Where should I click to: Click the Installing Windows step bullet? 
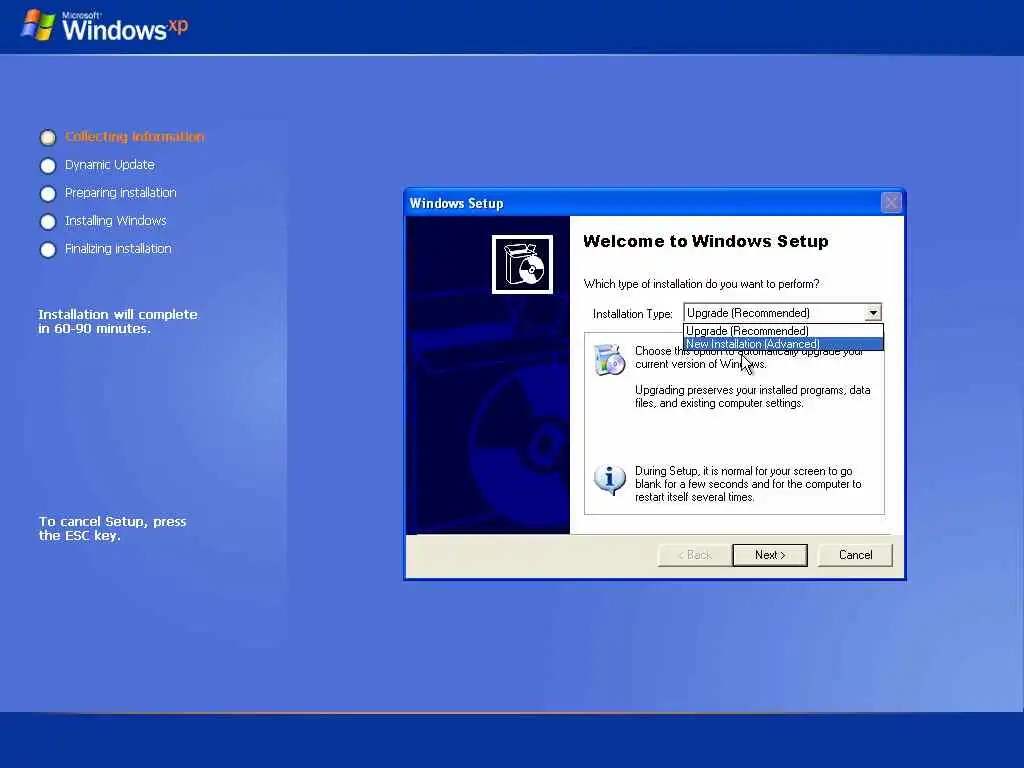pyautogui.click(x=48, y=222)
